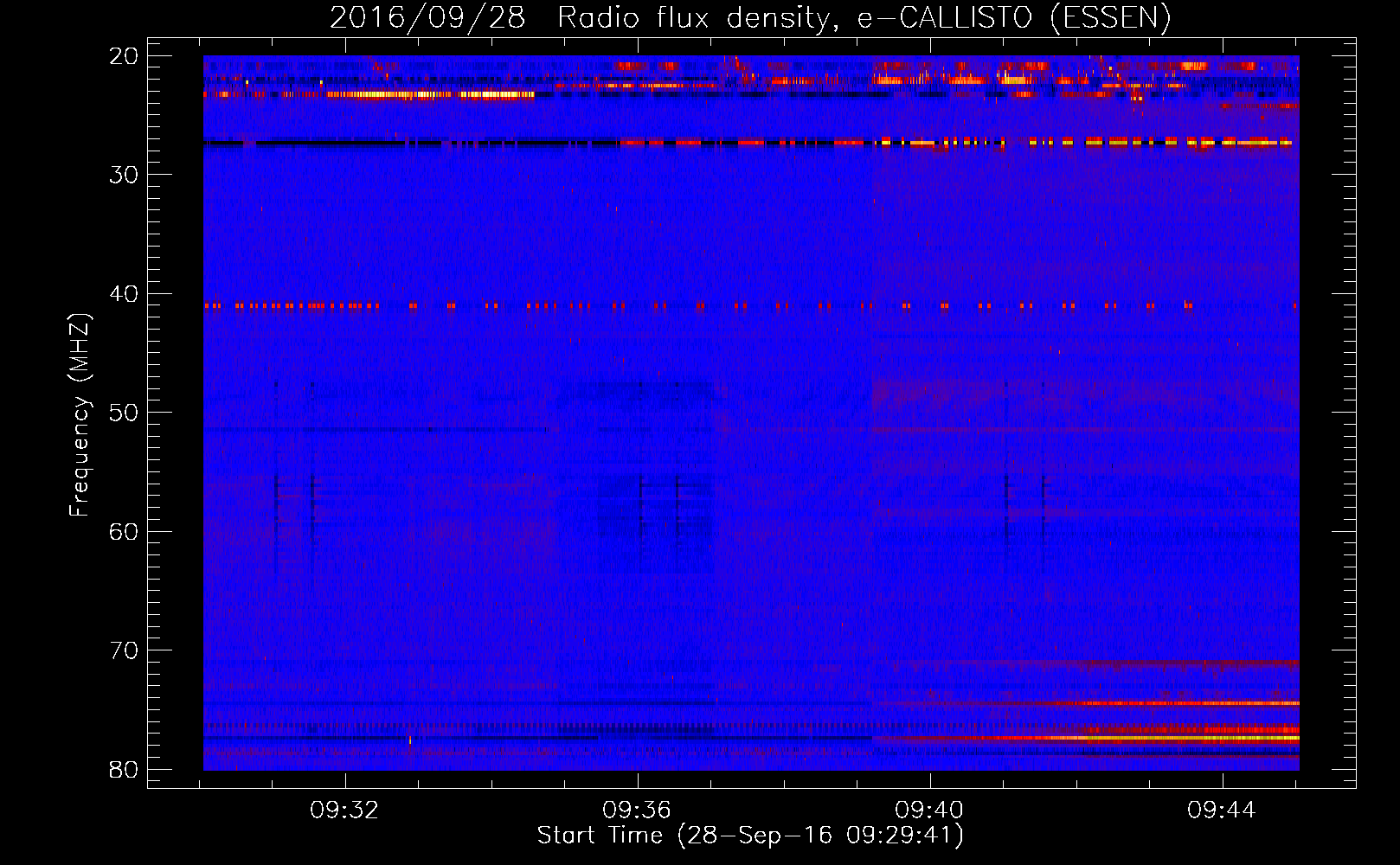Click the 'Start Time (28-Sep-16 09:29:41)' label

tap(750, 836)
